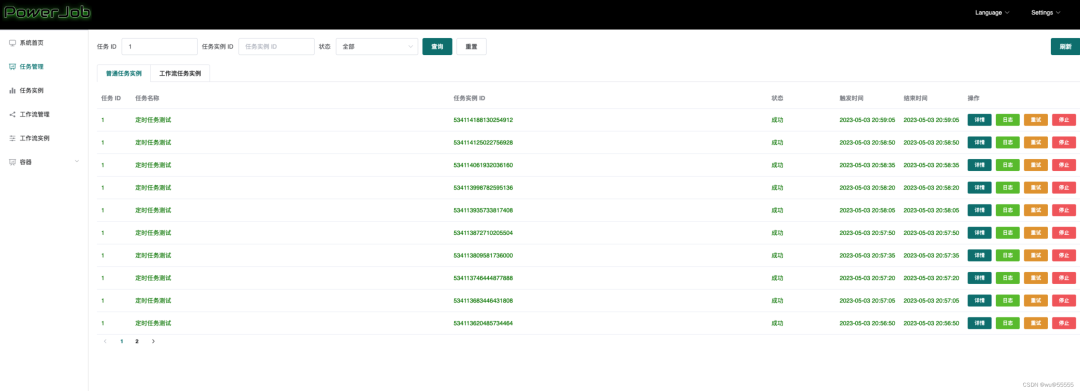This screenshot has height=391, width=1080.
Task: Go to previous page arrow in pagination
Action: (x=105, y=341)
